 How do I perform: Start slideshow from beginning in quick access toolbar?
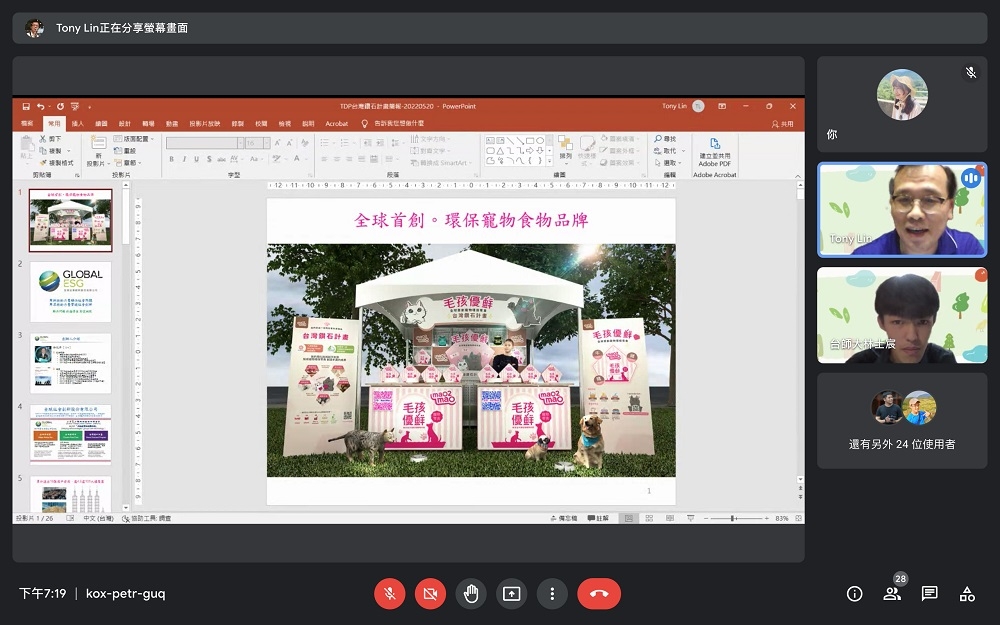coord(75,107)
